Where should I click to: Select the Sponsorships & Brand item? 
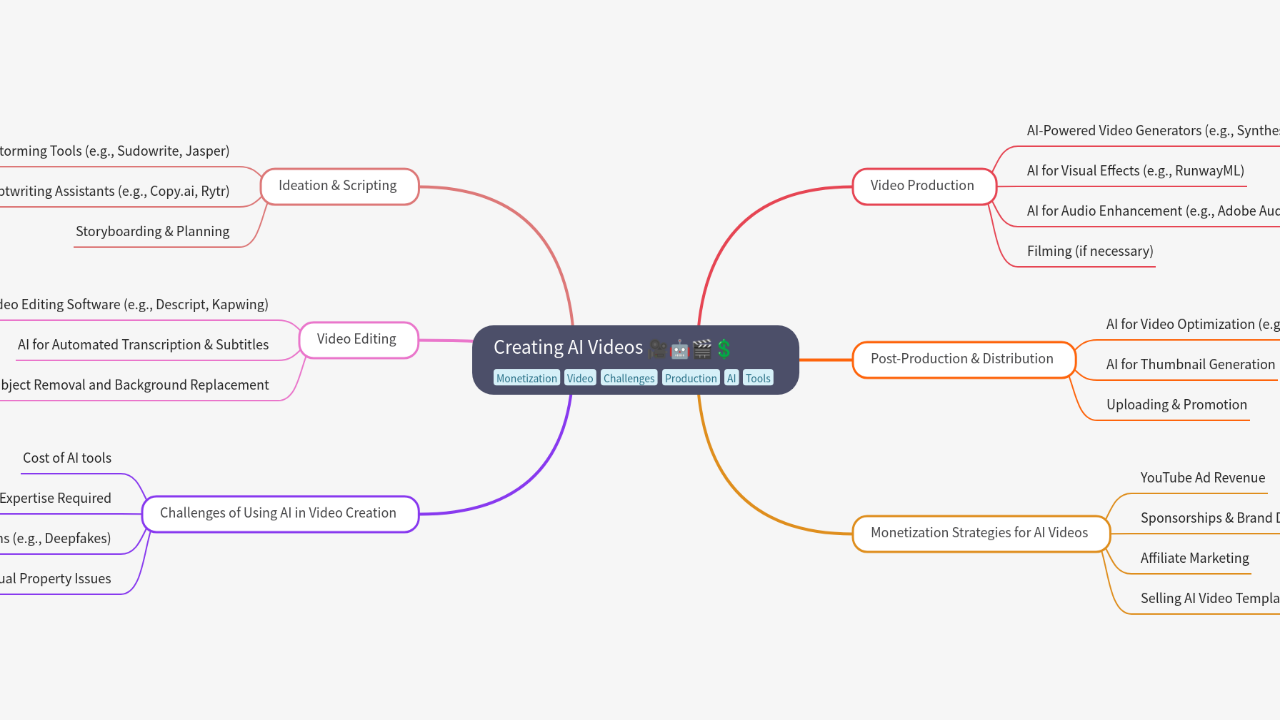point(1210,518)
